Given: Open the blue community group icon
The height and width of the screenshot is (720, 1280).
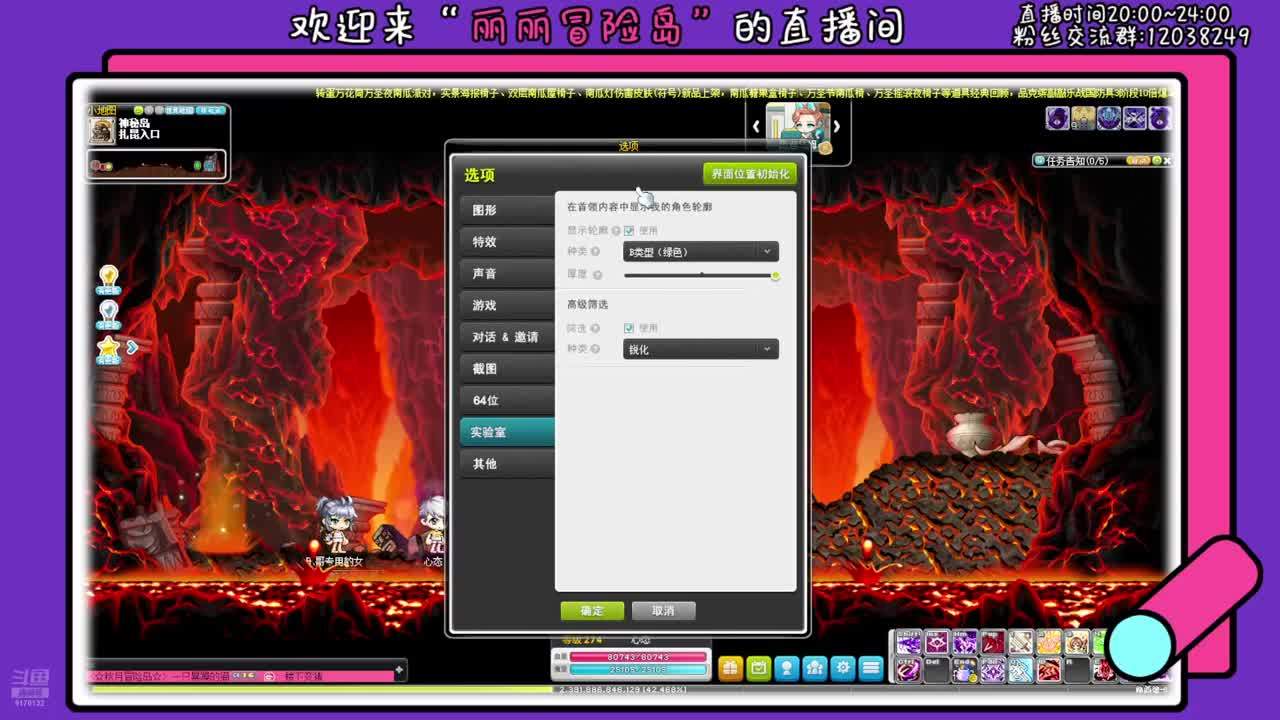Looking at the screenshot, I should coord(815,668).
